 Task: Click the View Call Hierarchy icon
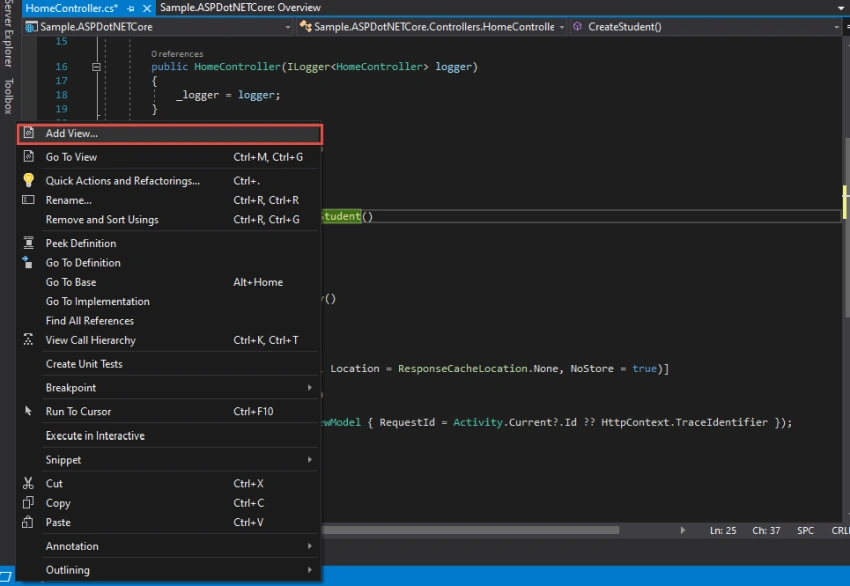click(28, 340)
